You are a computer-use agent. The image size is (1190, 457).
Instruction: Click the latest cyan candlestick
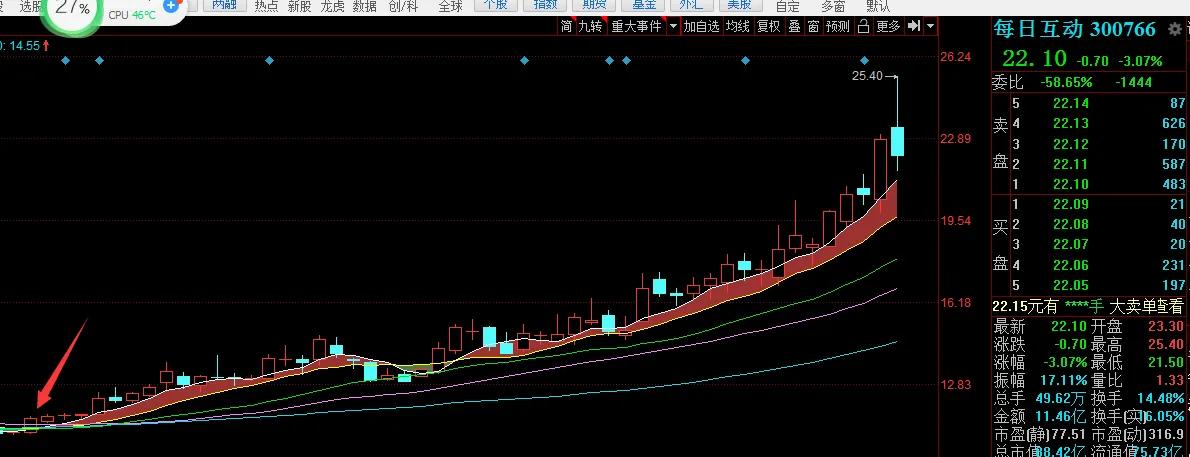pyautogui.click(x=898, y=140)
